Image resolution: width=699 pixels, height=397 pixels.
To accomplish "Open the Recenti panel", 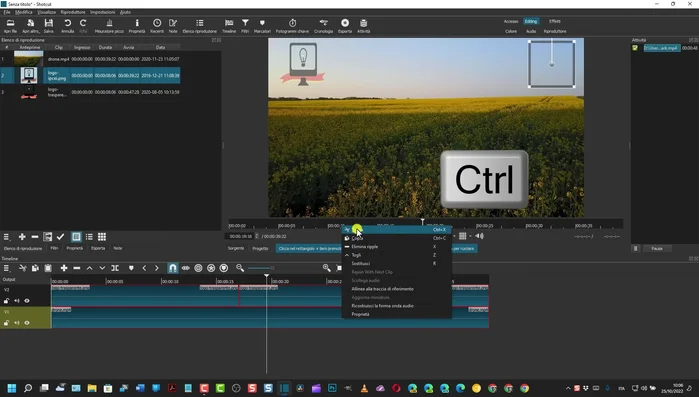I will [x=157, y=26].
